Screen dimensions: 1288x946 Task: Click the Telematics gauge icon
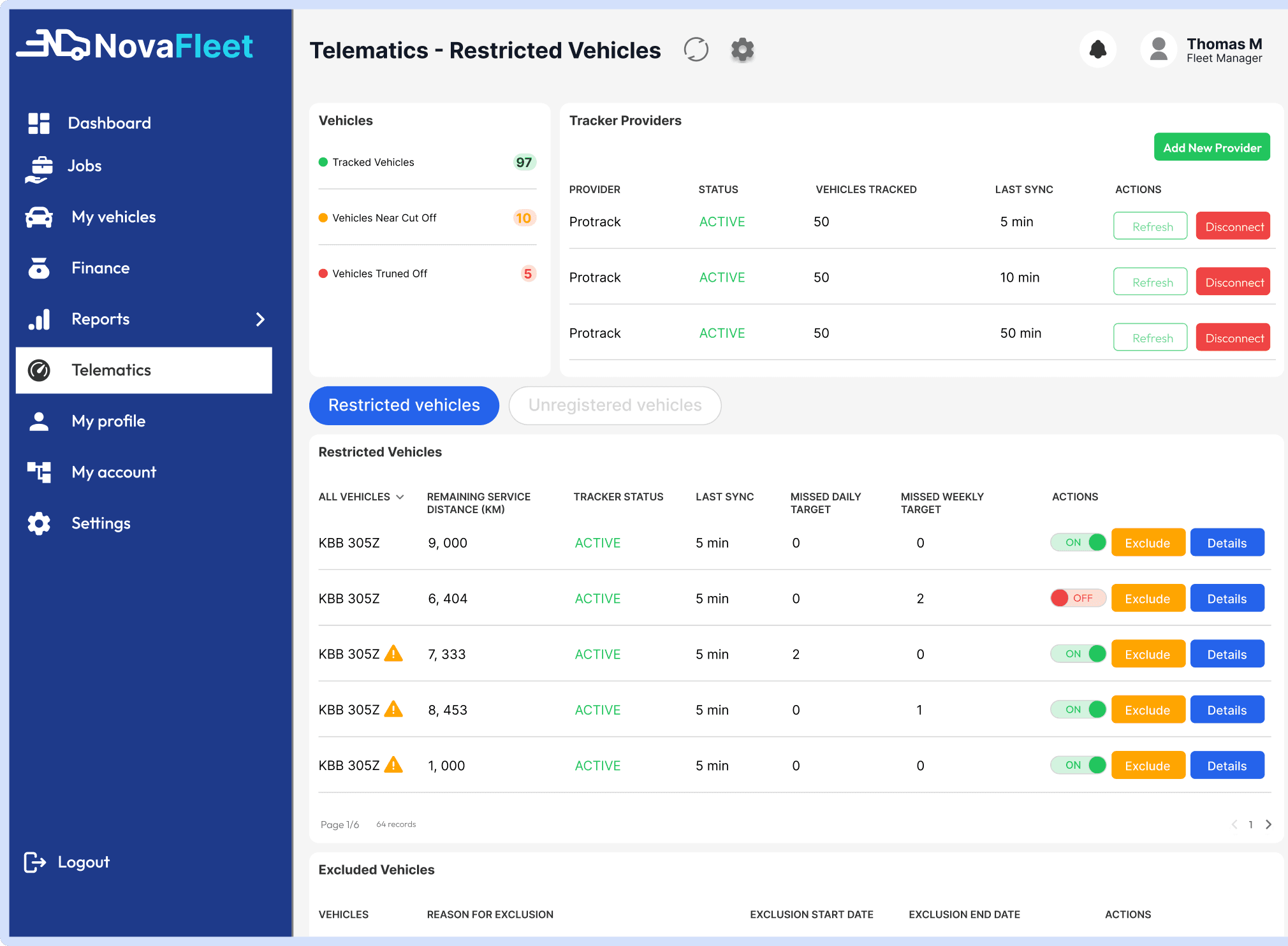[39, 370]
